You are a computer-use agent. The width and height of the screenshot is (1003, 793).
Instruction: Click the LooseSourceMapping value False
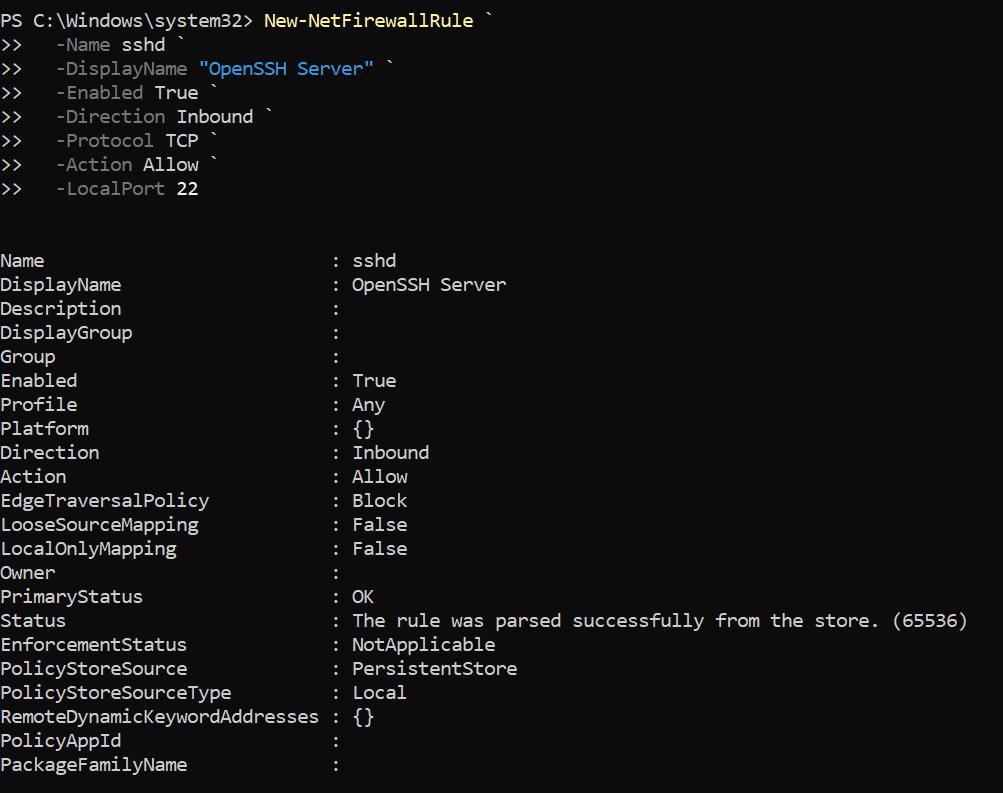pyautogui.click(x=380, y=525)
